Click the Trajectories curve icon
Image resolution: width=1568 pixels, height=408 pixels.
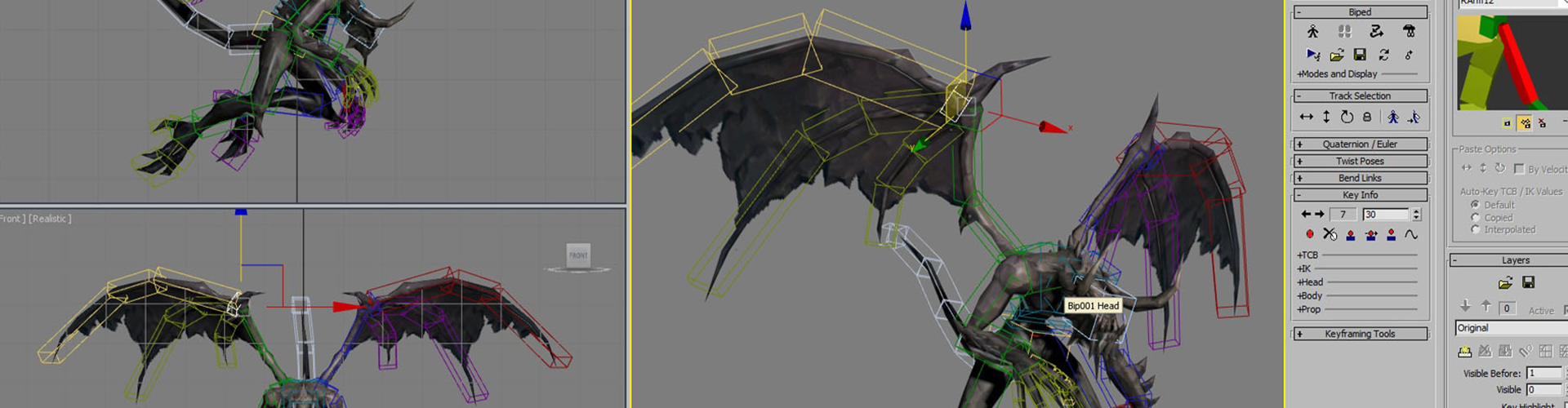(1411, 235)
